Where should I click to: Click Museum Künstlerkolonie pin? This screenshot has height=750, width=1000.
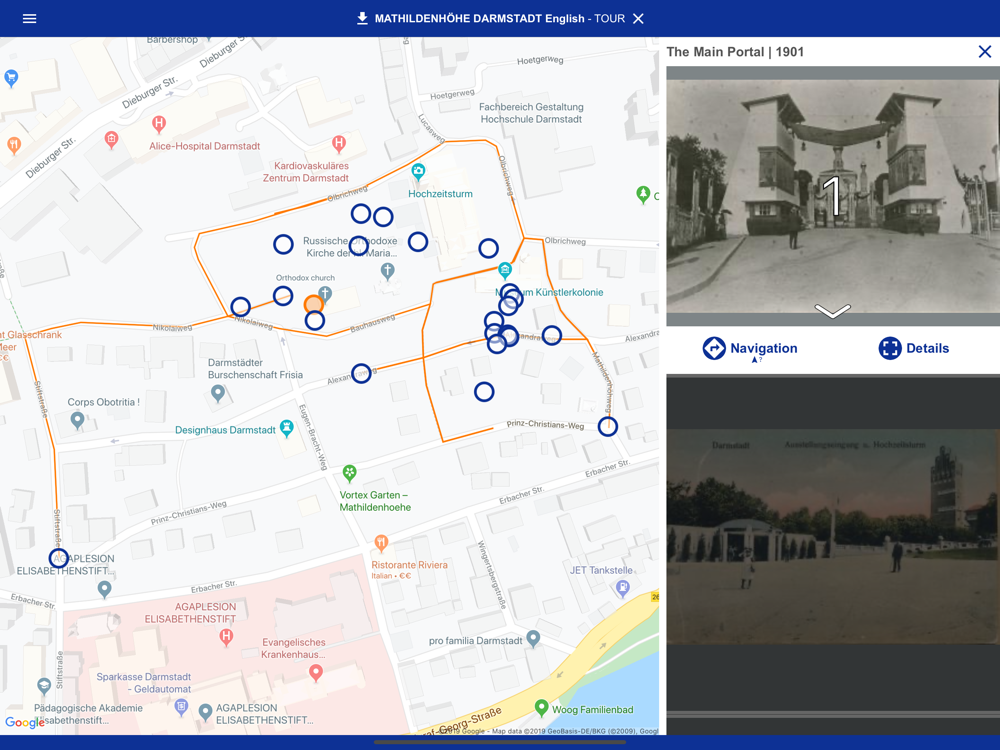(x=505, y=270)
